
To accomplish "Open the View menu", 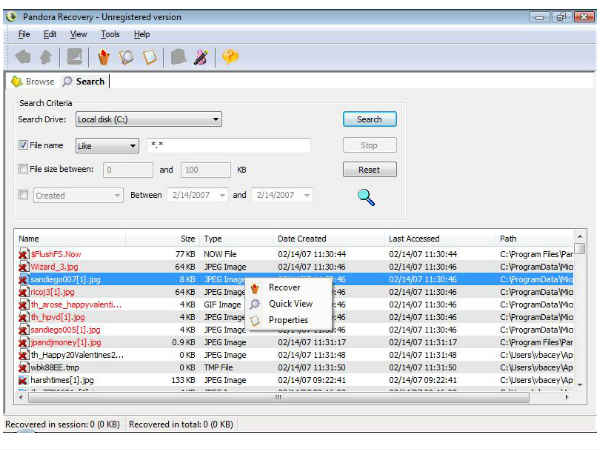I will tap(78, 34).
